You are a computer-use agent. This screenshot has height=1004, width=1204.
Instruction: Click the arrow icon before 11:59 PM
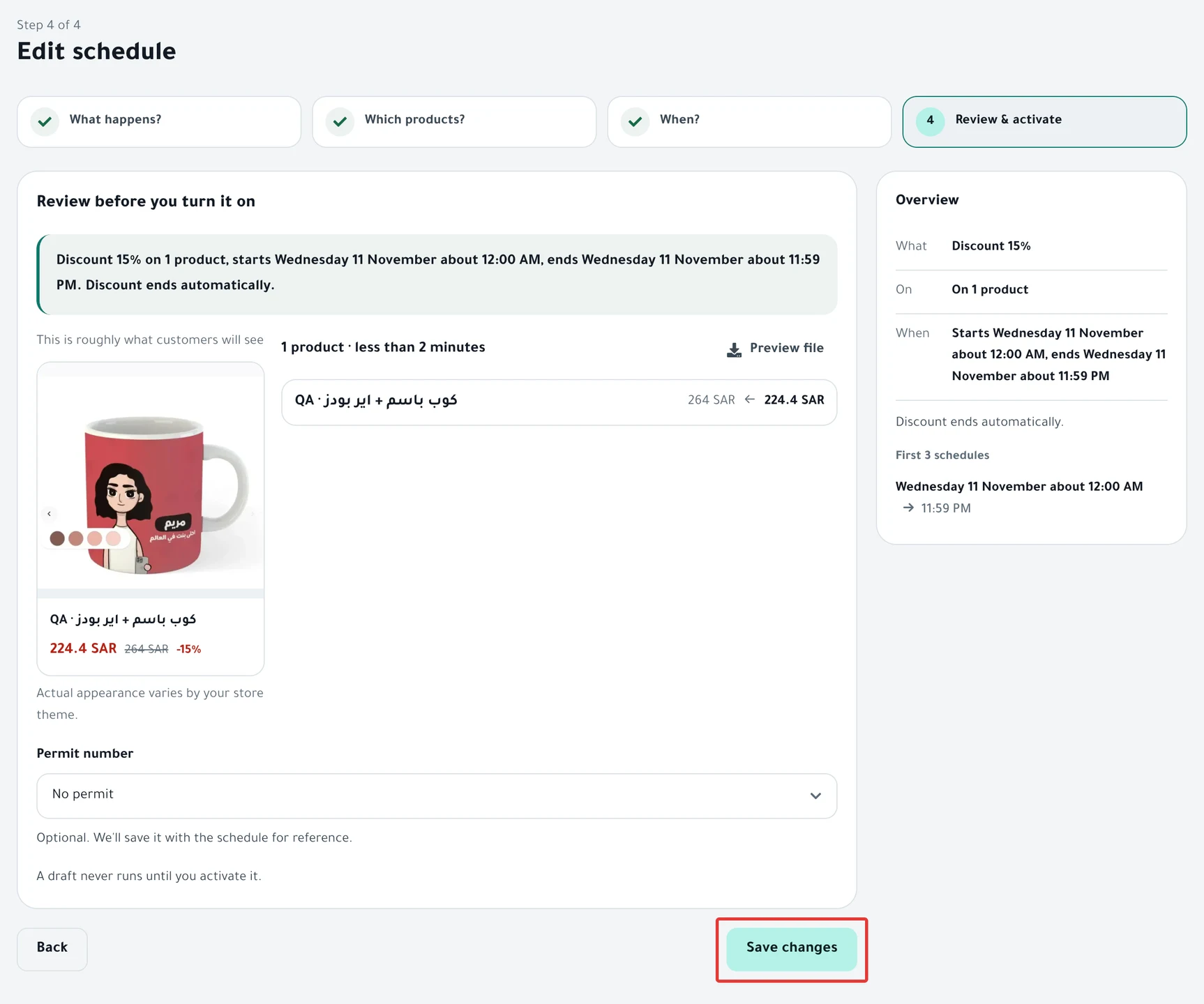pyautogui.click(x=908, y=508)
